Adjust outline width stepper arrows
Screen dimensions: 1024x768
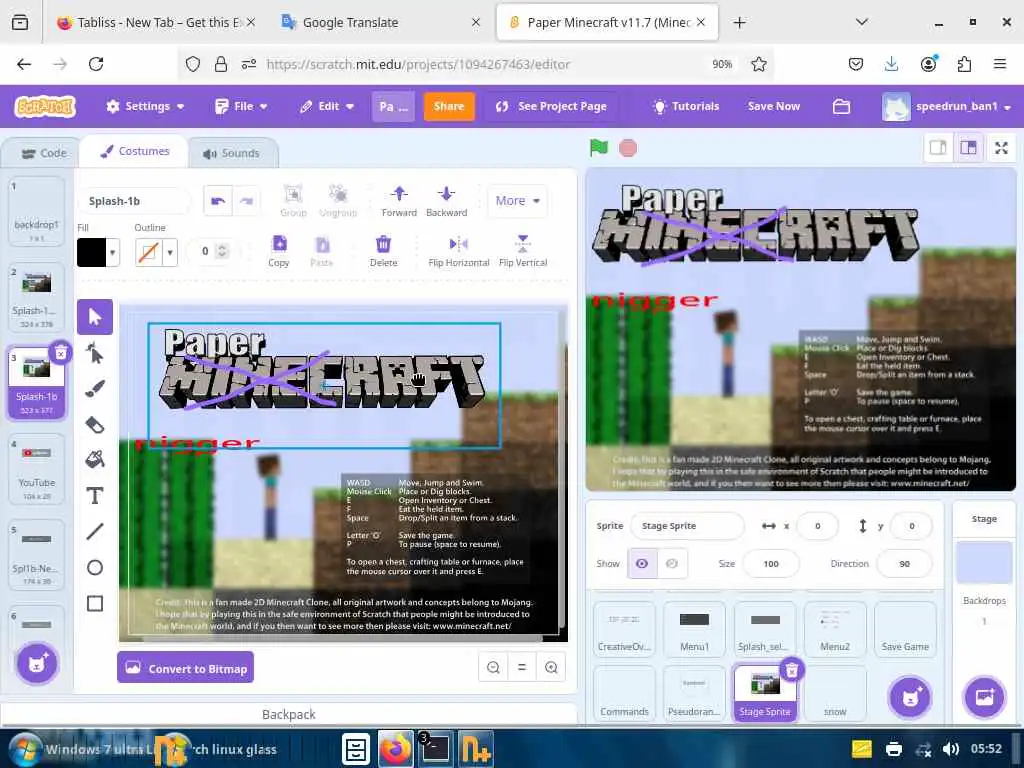pyautogui.click(x=222, y=251)
